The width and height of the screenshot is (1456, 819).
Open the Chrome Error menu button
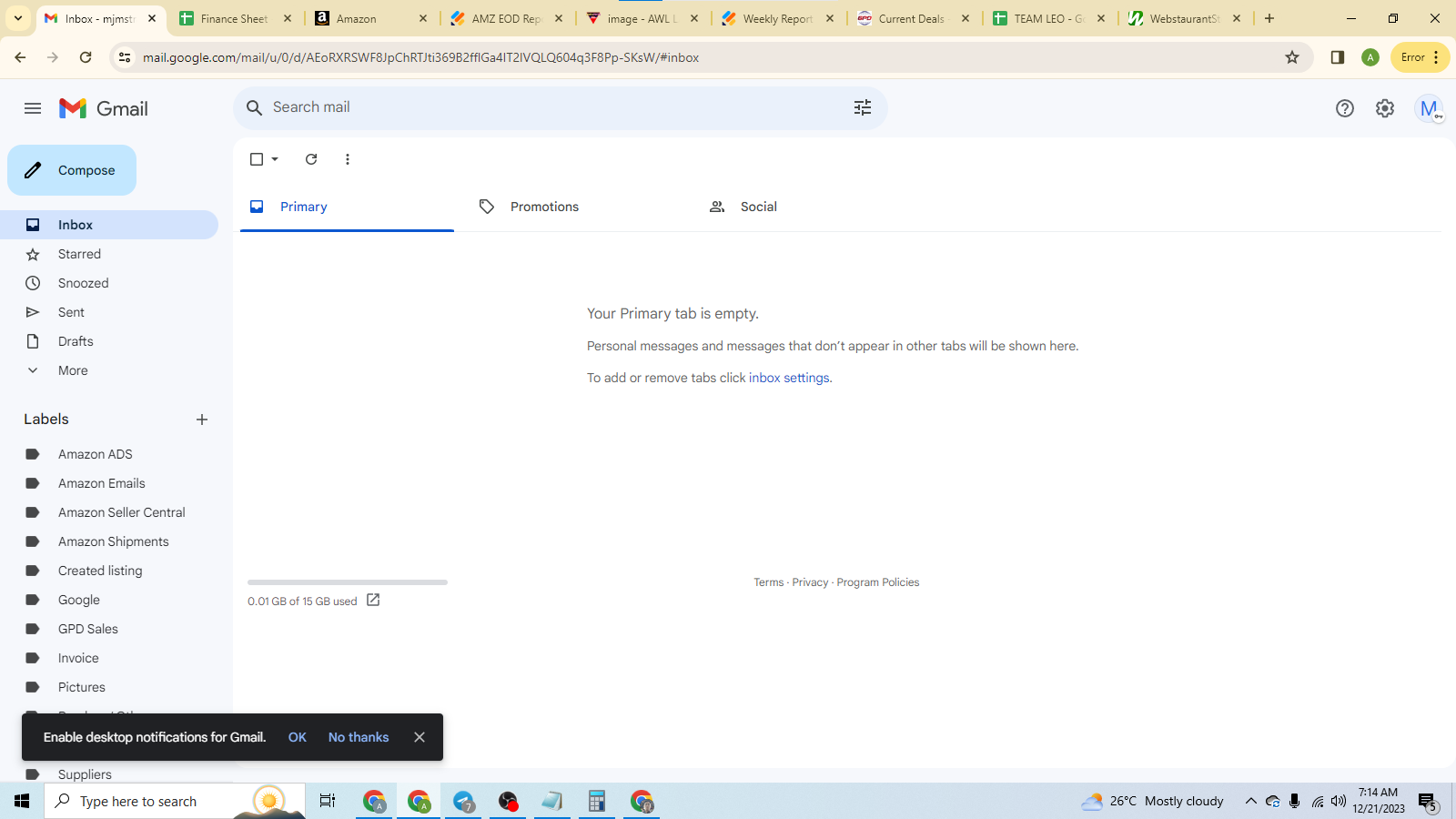click(x=1421, y=57)
